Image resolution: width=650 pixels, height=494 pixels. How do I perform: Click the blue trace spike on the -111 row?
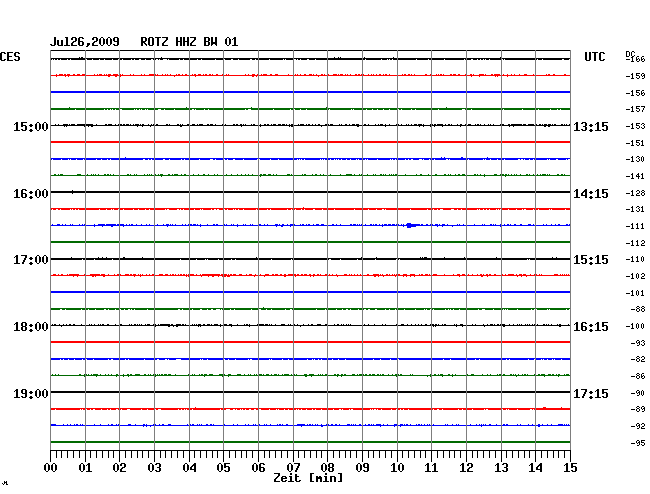(x=410, y=225)
